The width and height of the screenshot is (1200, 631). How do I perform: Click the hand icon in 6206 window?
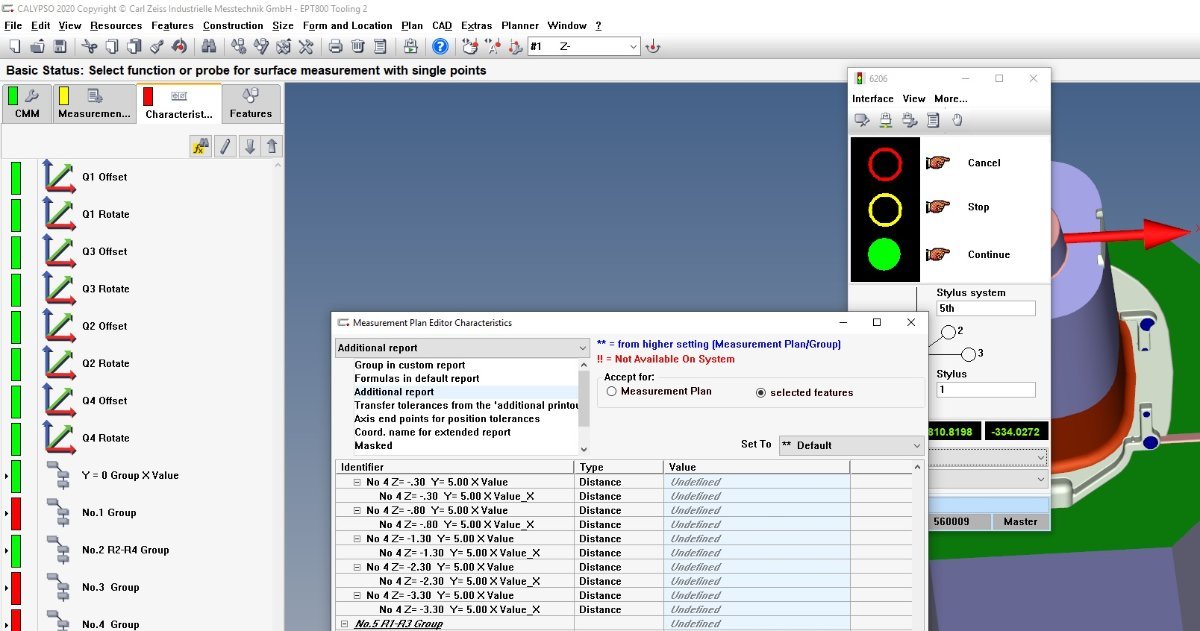pyautogui.click(x=957, y=120)
